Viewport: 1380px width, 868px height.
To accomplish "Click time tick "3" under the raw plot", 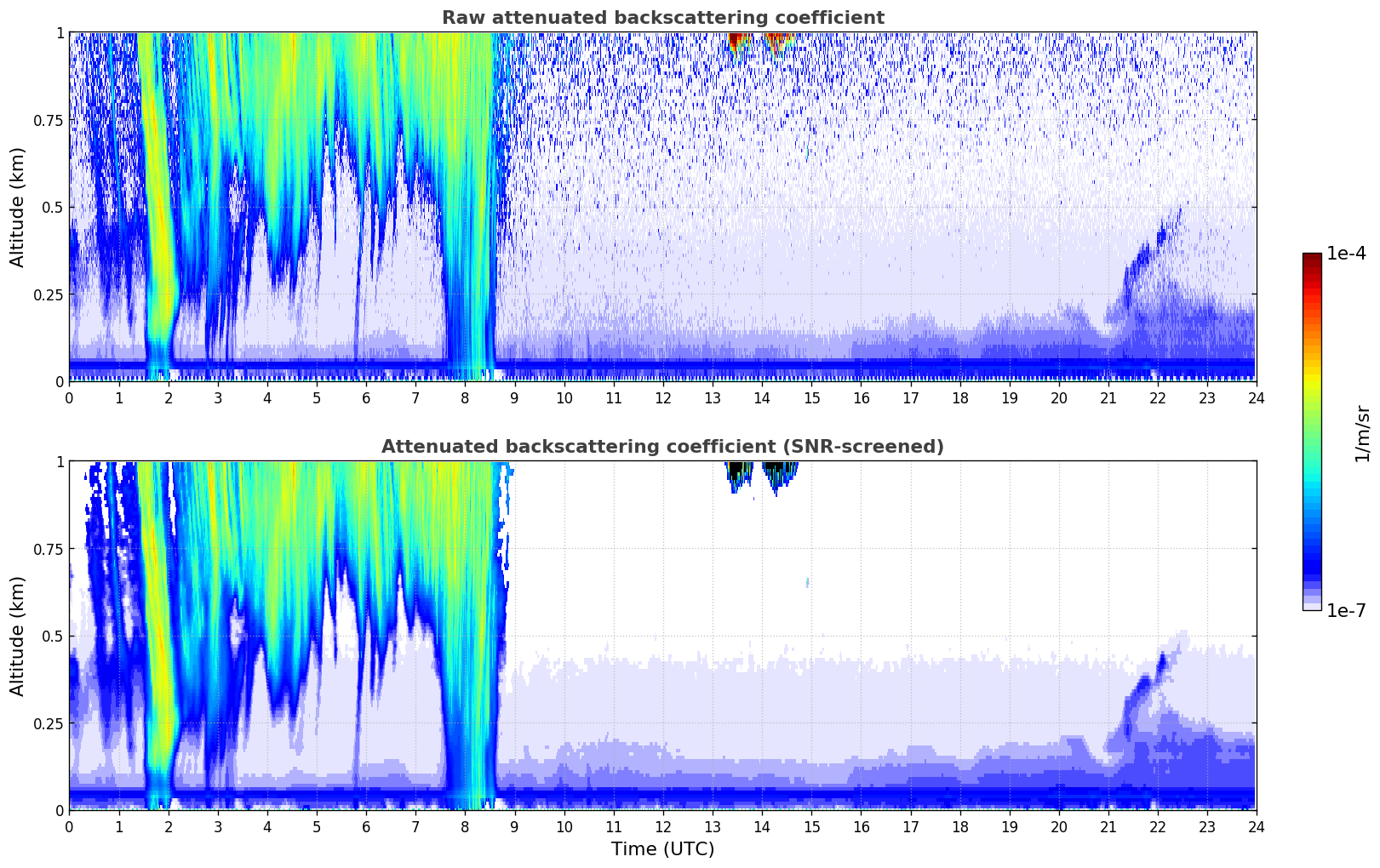I will (218, 397).
